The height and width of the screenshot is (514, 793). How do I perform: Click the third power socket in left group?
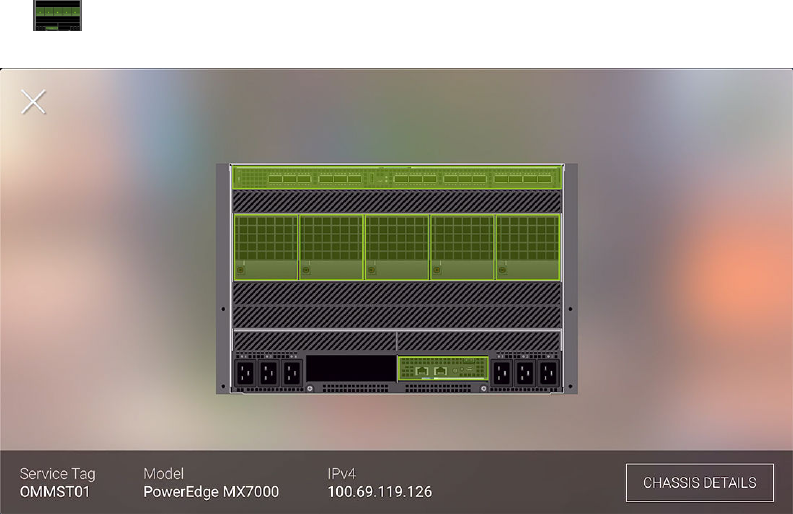coord(292,374)
